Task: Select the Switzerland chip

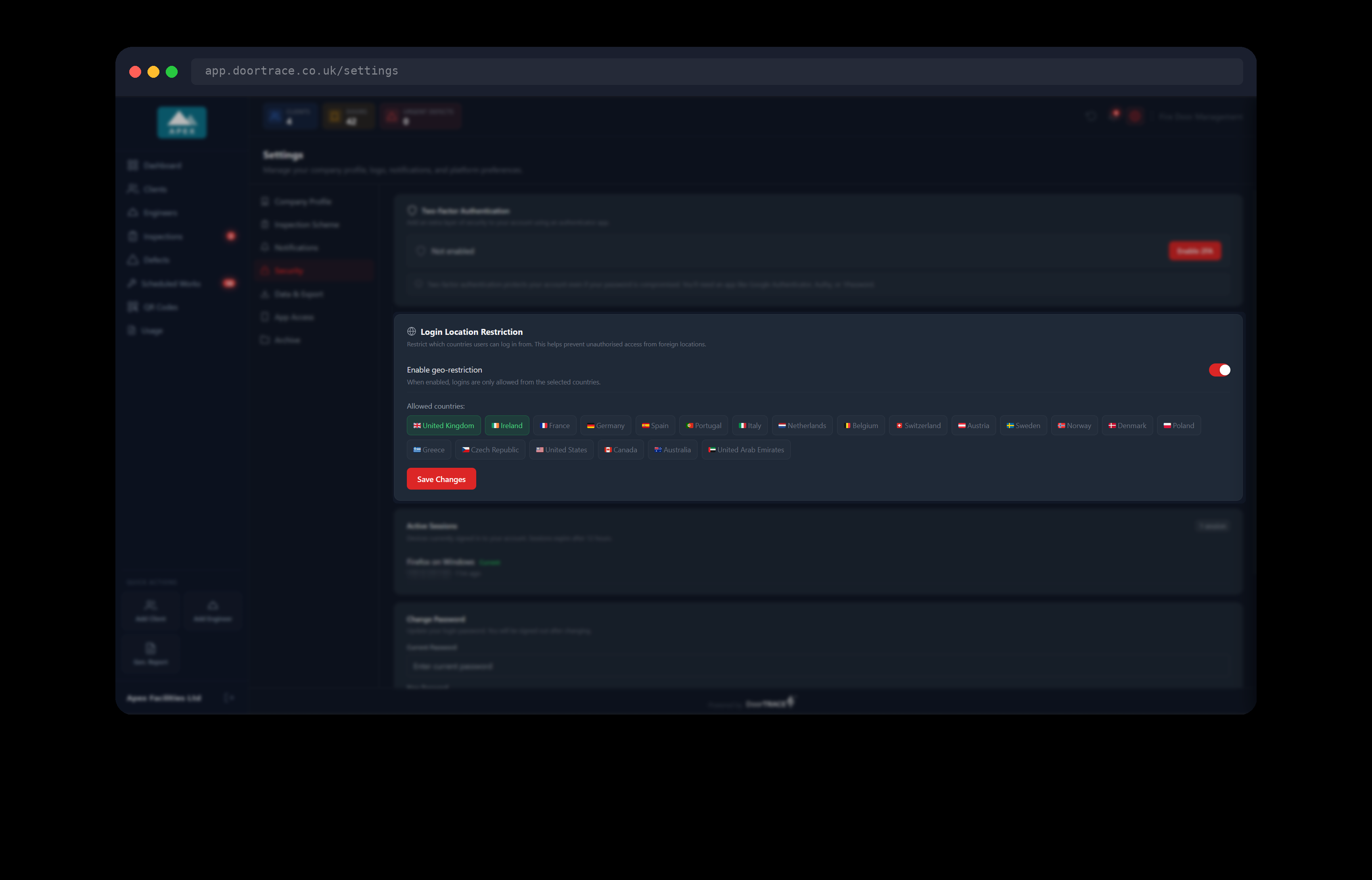Action: tap(918, 425)
